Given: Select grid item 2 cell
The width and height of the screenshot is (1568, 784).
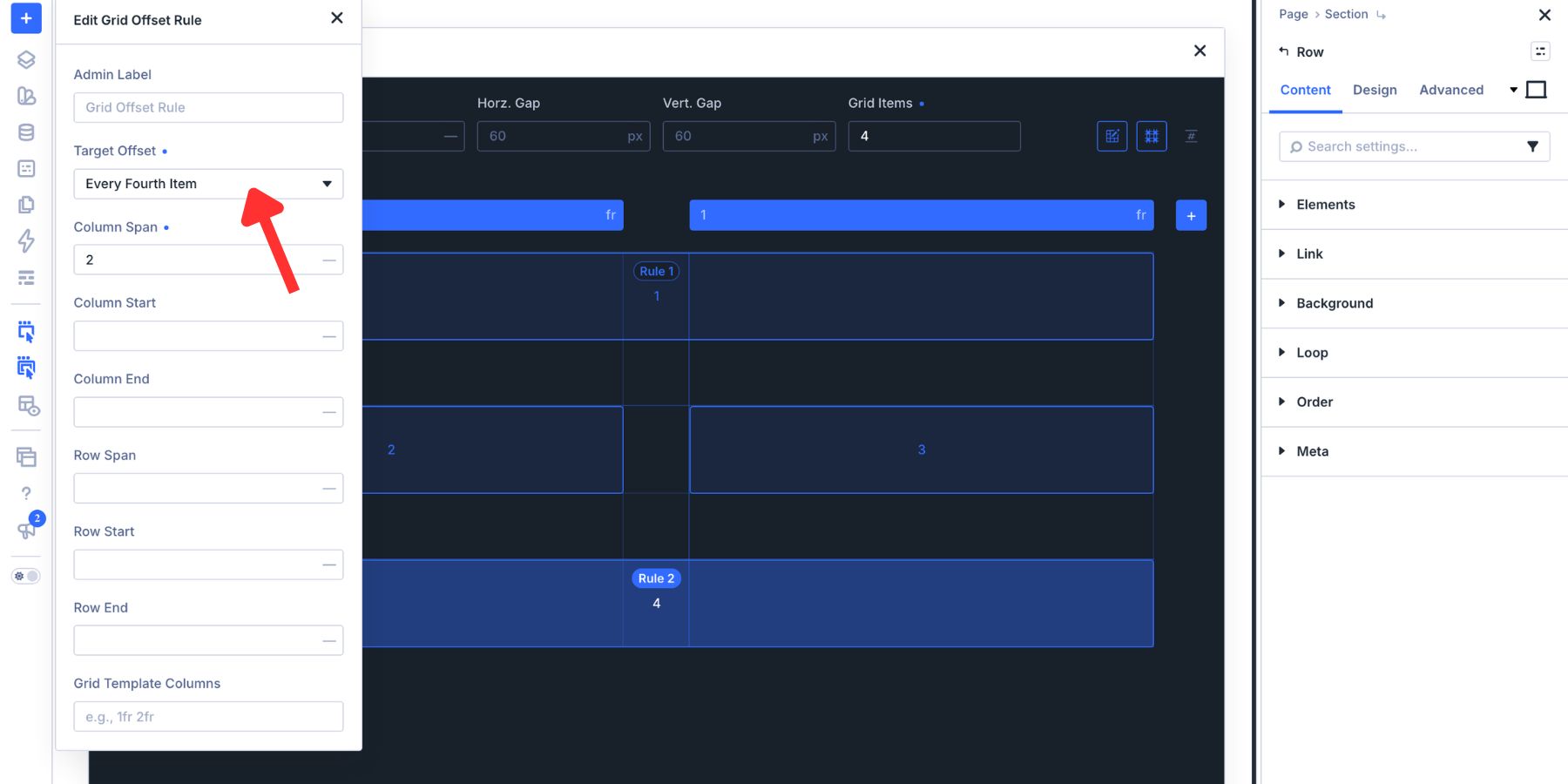Looking at the screenshot, I should pos(493,449).
